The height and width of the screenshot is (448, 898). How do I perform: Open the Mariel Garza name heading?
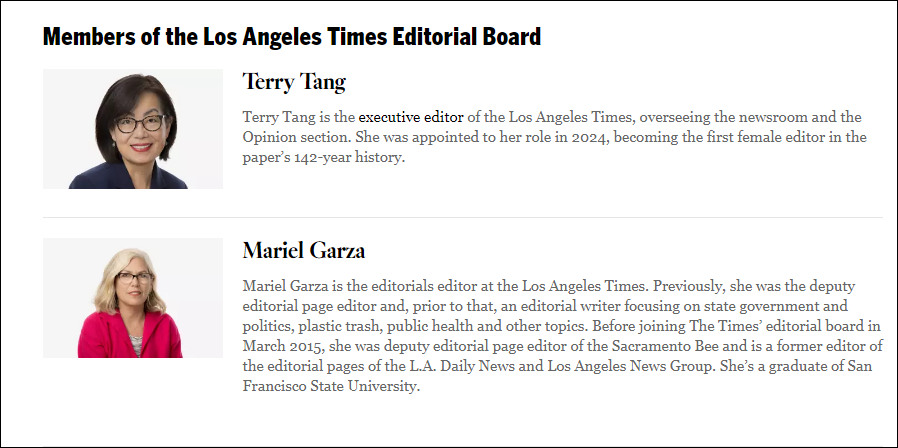304,250
